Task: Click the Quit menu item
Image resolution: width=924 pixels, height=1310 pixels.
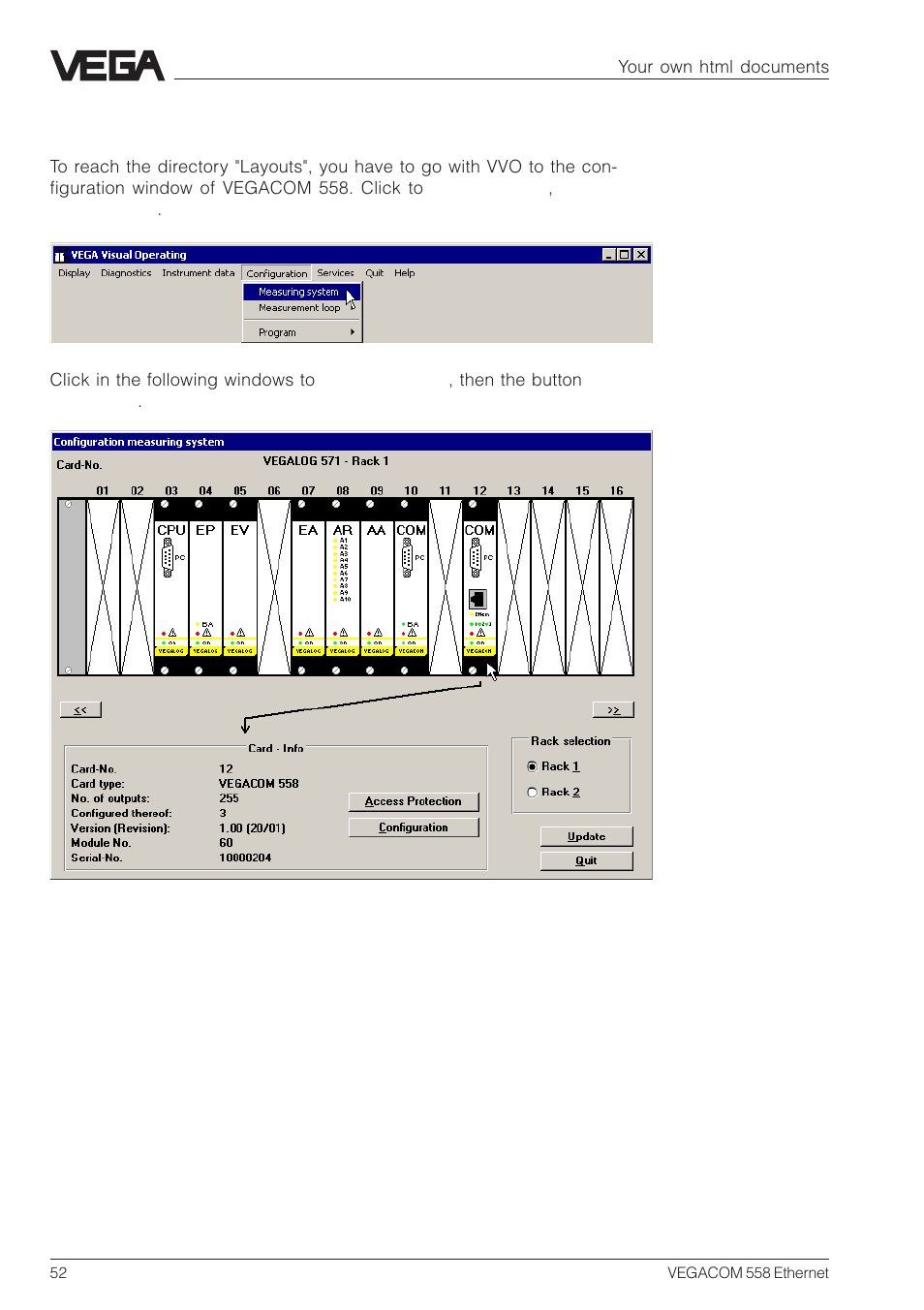Action: tap(374, 273)
